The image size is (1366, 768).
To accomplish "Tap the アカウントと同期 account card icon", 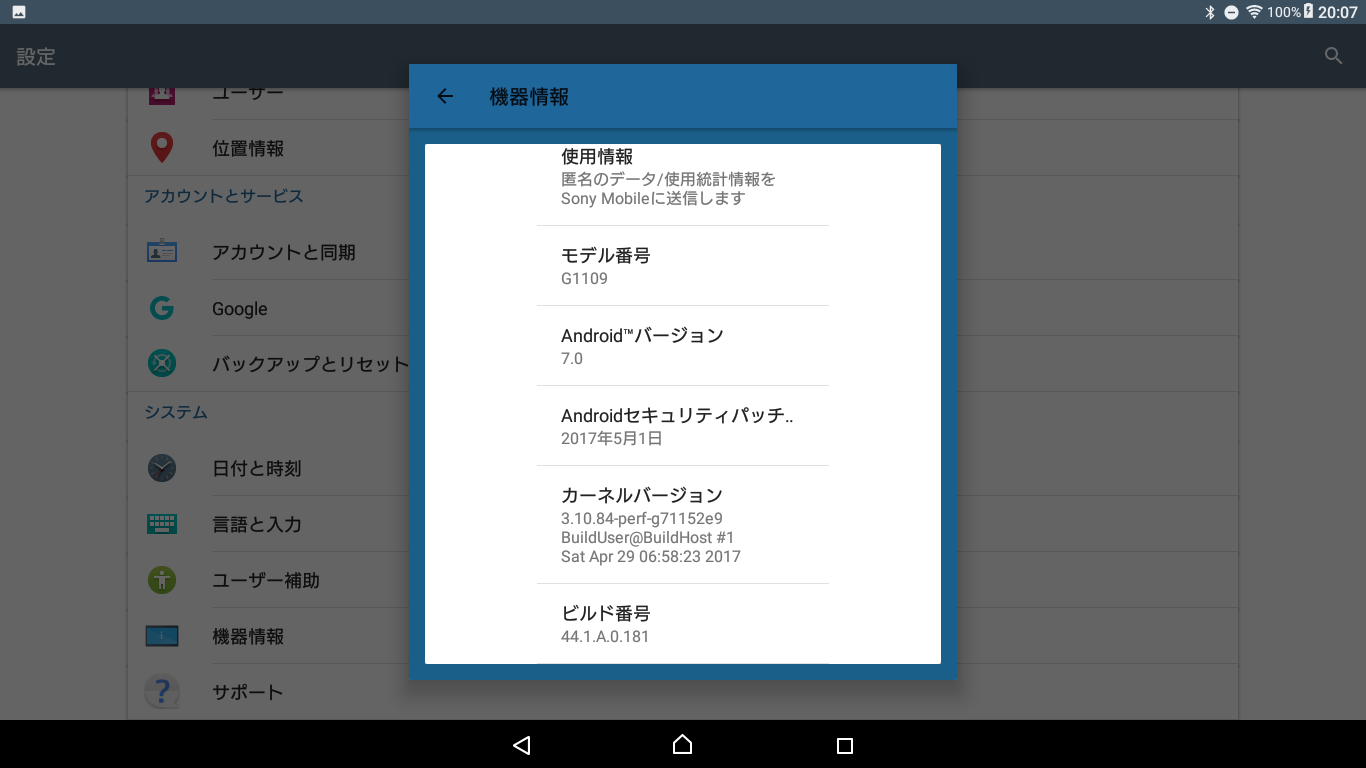I will coord(161,252).
